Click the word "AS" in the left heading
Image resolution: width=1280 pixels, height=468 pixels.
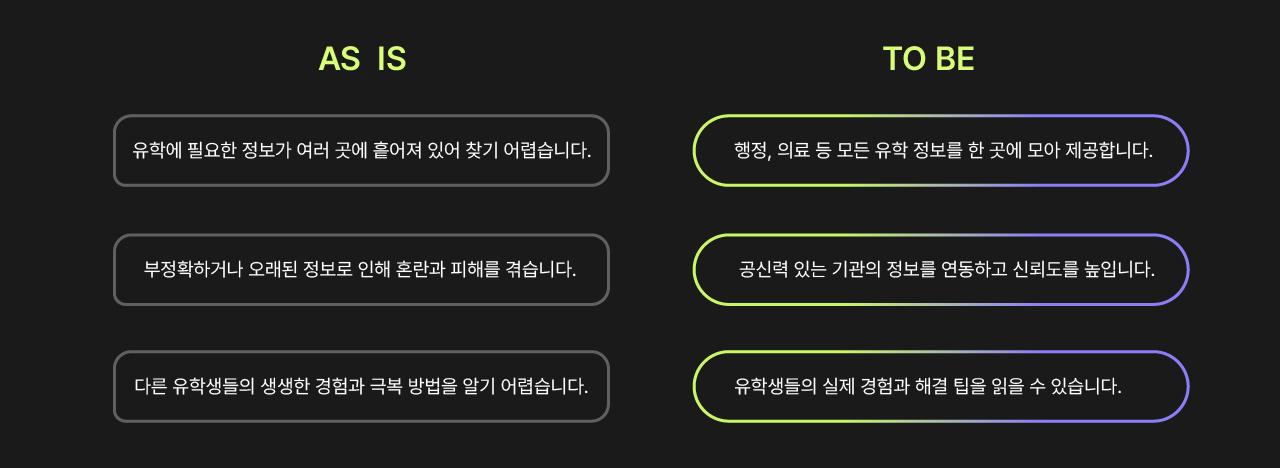[339, 59]
